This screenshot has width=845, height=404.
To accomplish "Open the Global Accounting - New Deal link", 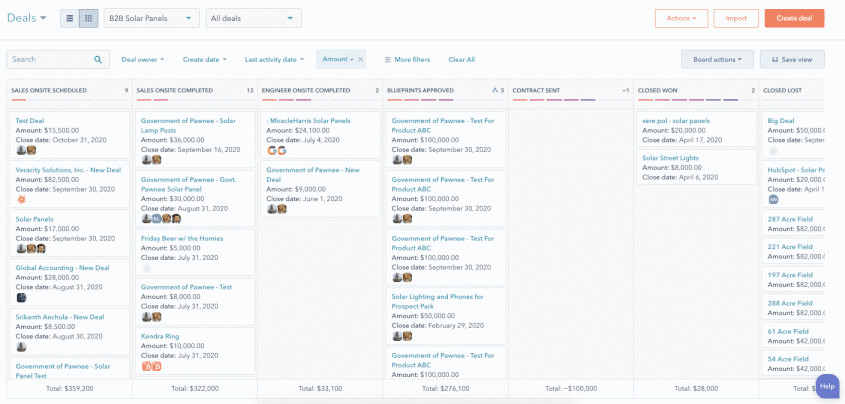I will pyautogui.click(x=63, y=268).
